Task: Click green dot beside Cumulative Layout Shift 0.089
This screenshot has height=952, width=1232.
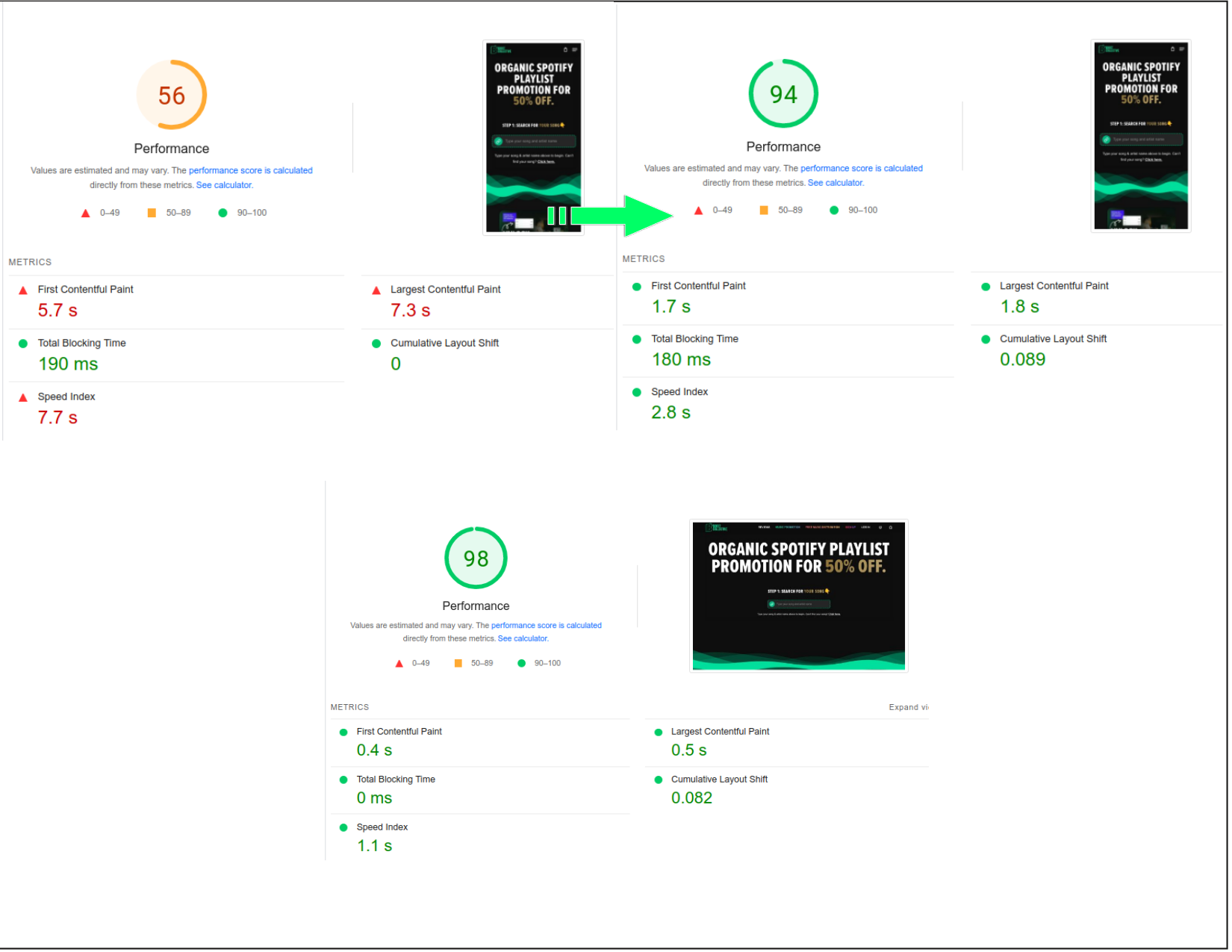Action: [986, 339]
